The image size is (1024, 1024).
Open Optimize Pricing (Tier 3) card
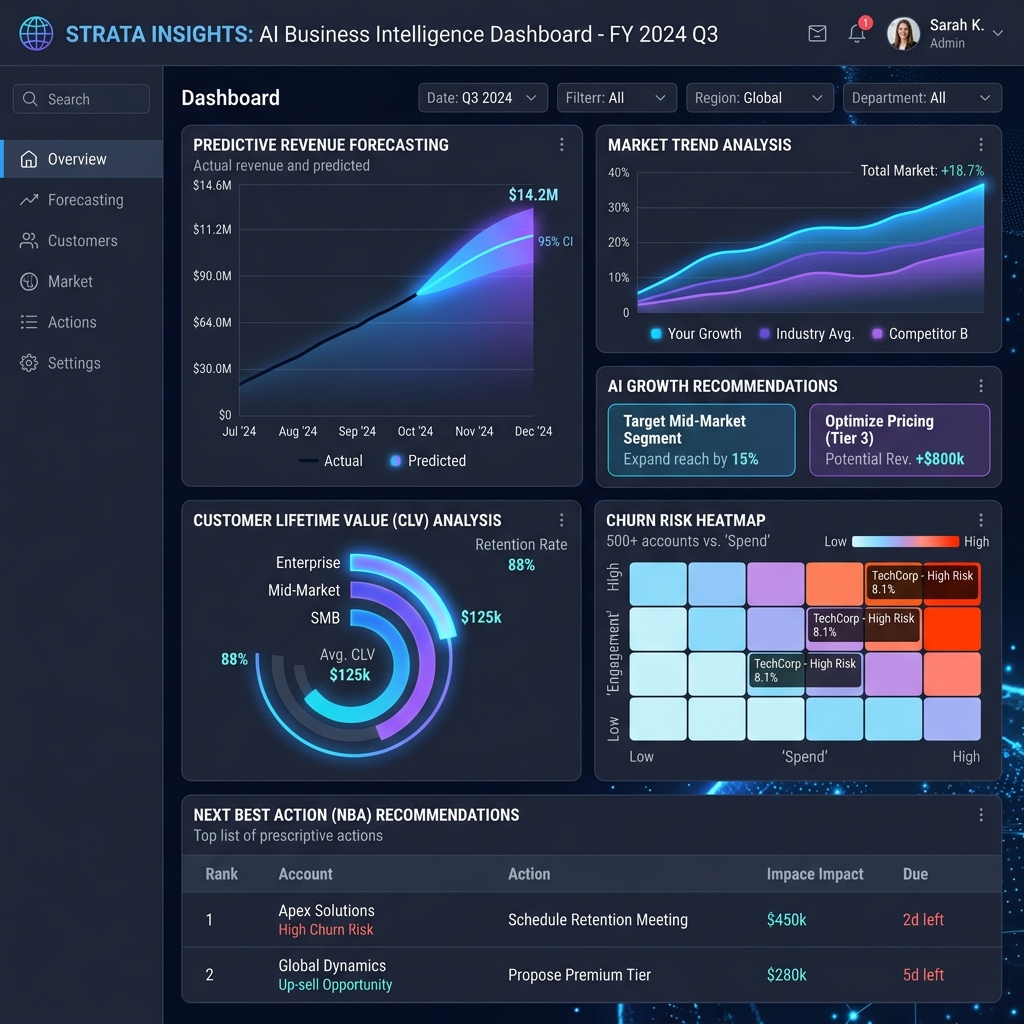point(899,440)
